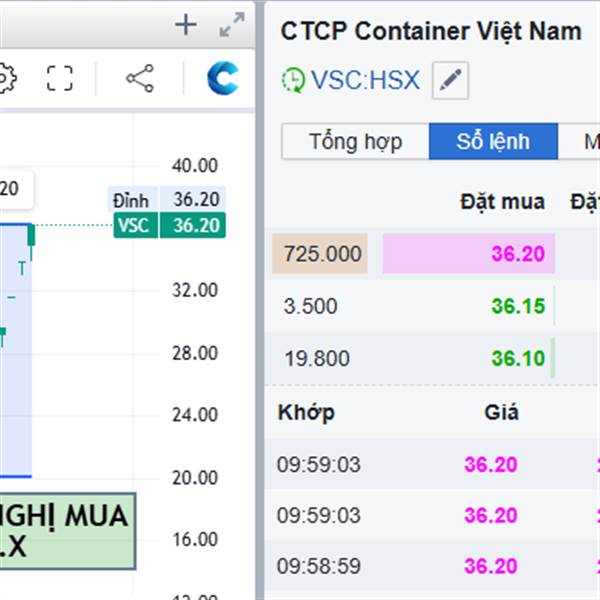
Task: Share the chart with the share icon
Action: coord(140,78)
